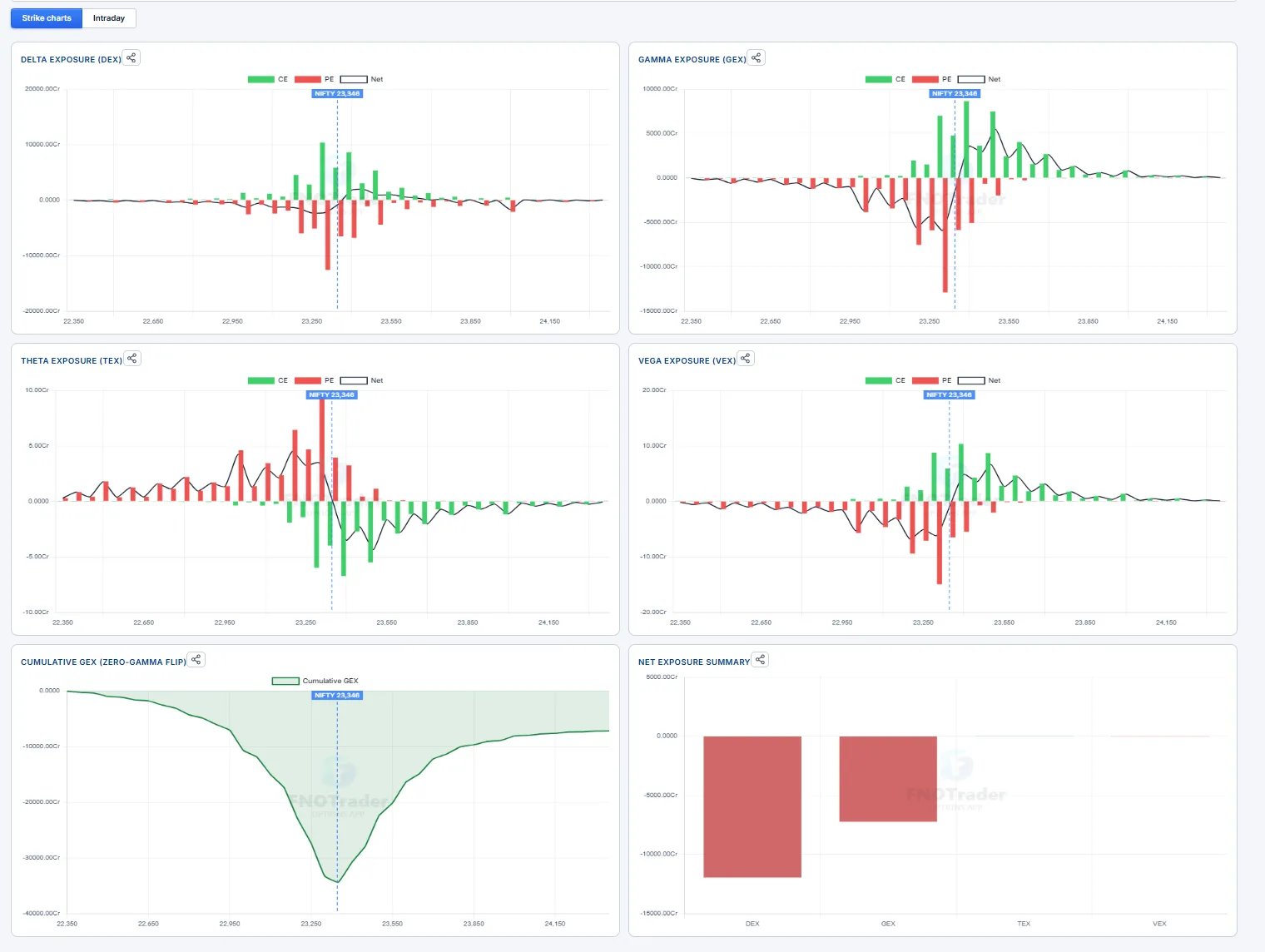Click the DEX bar in Net Exposure Summary
The height and width of the screenshot is (952, 1265).
[752, 806]
